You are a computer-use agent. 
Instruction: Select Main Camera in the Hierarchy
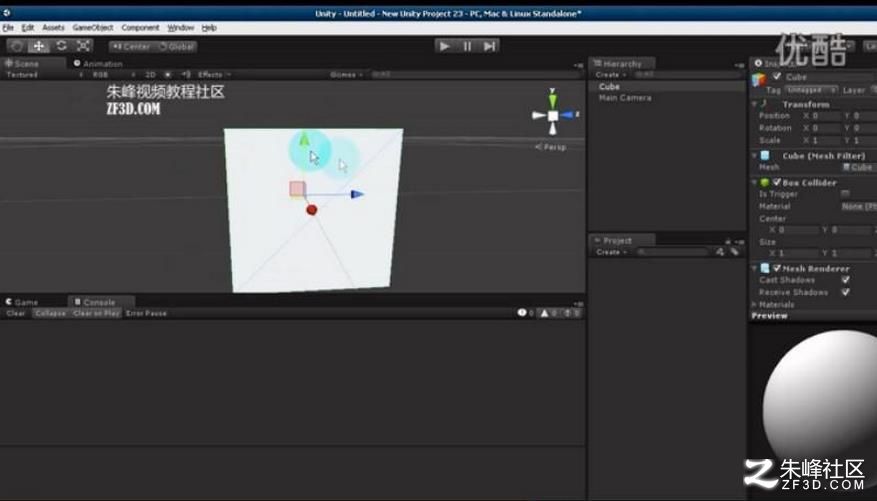click(667, 98)
